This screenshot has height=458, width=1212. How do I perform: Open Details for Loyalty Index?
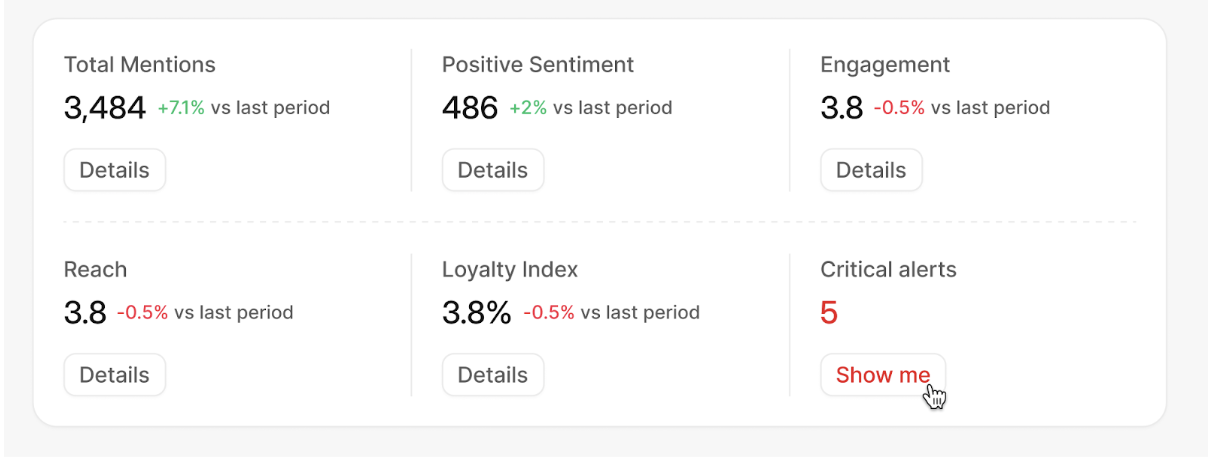click(x=493, y=375)
